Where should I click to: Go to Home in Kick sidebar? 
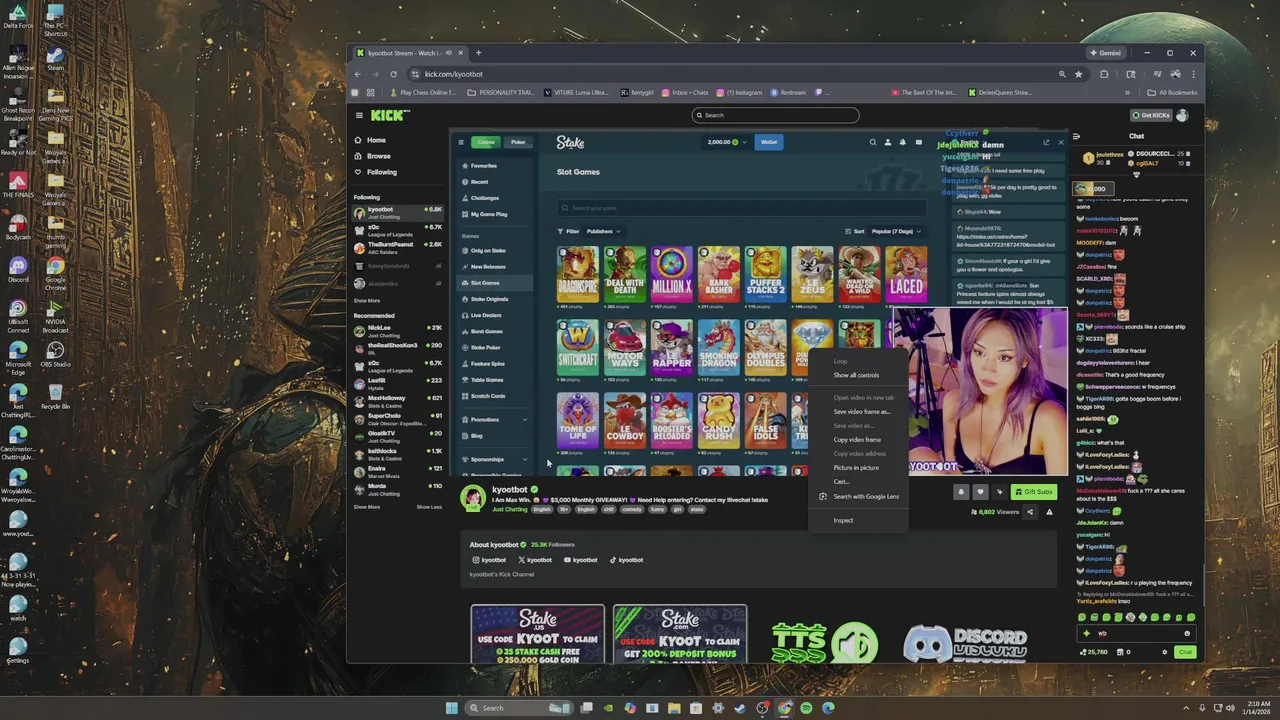click(x=376, y=140)
